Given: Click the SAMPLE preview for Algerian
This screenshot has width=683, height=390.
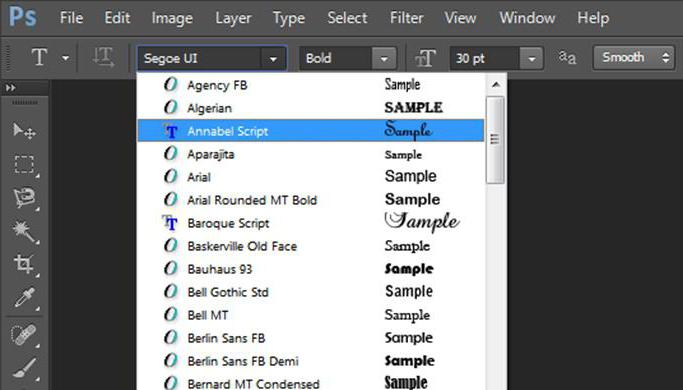Looking at the screenshot, I should (413, 108).
